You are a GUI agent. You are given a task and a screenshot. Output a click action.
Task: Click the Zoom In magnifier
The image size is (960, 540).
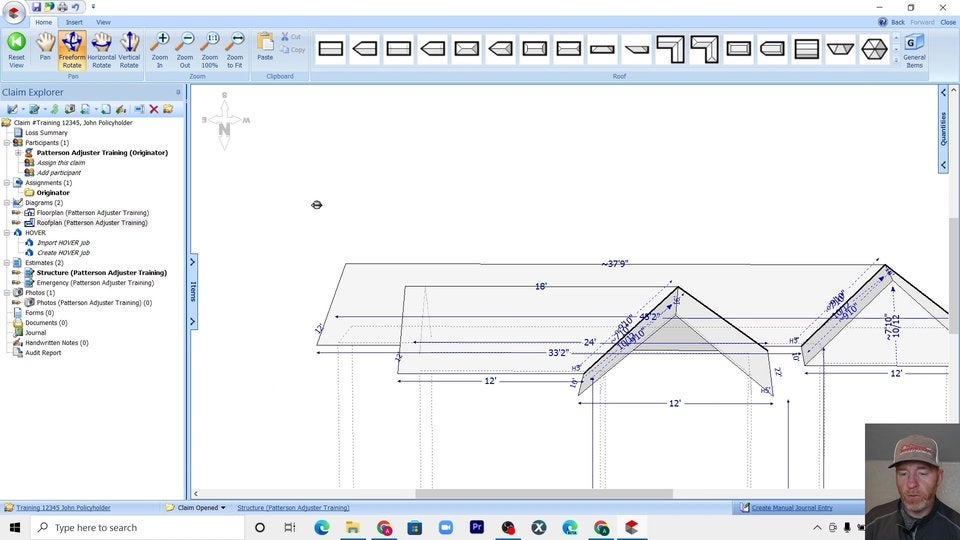[160, 47]
